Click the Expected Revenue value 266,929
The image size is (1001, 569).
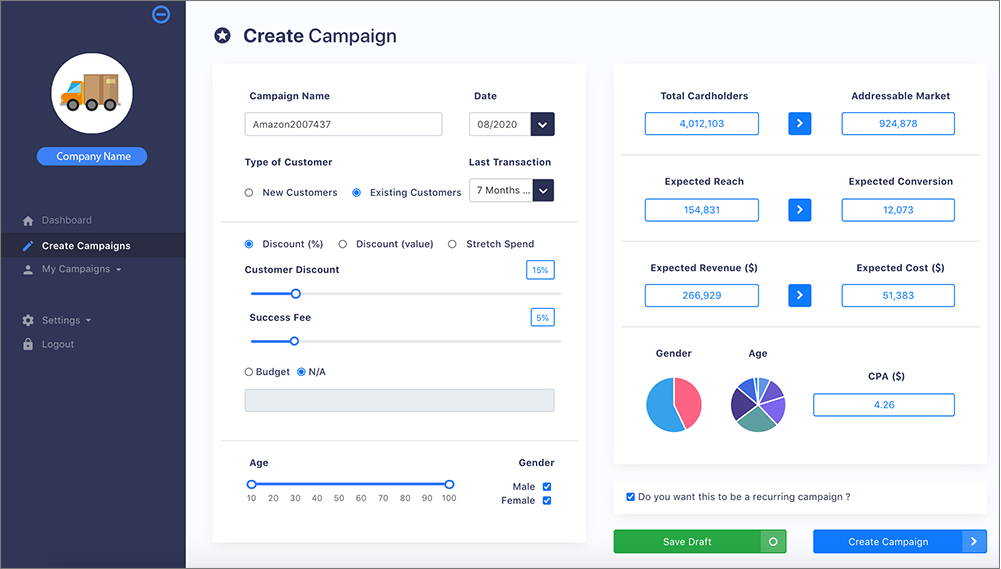point(702,295)
